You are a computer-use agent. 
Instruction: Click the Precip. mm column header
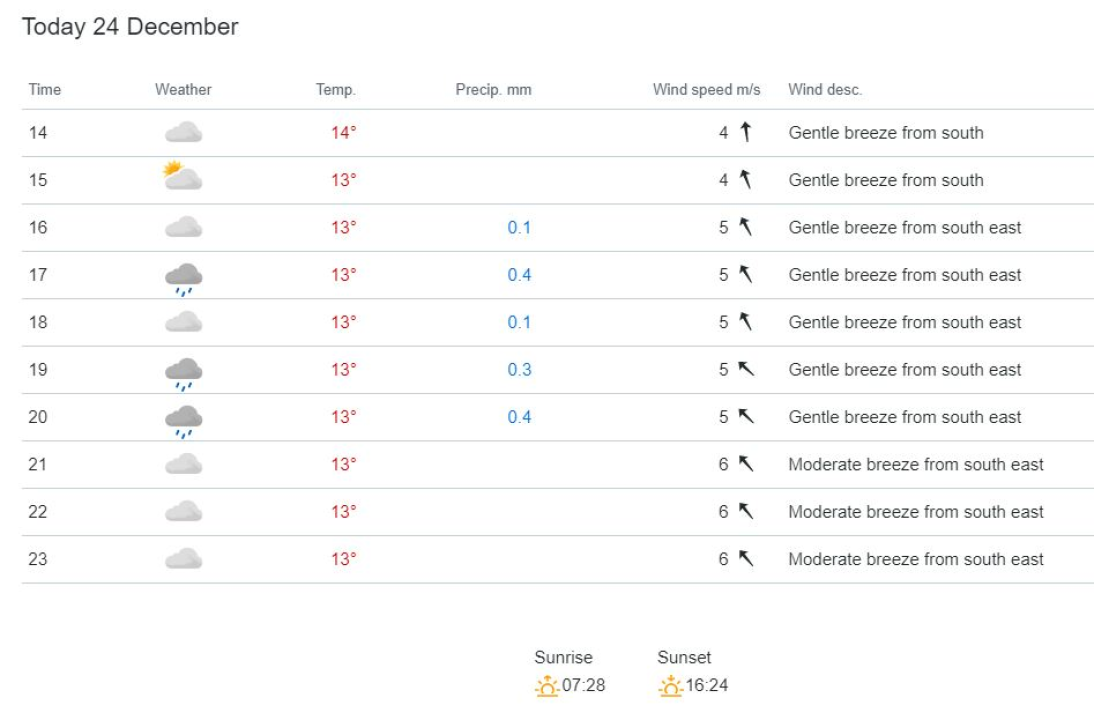pyautogui.click(x=493, y=89)
